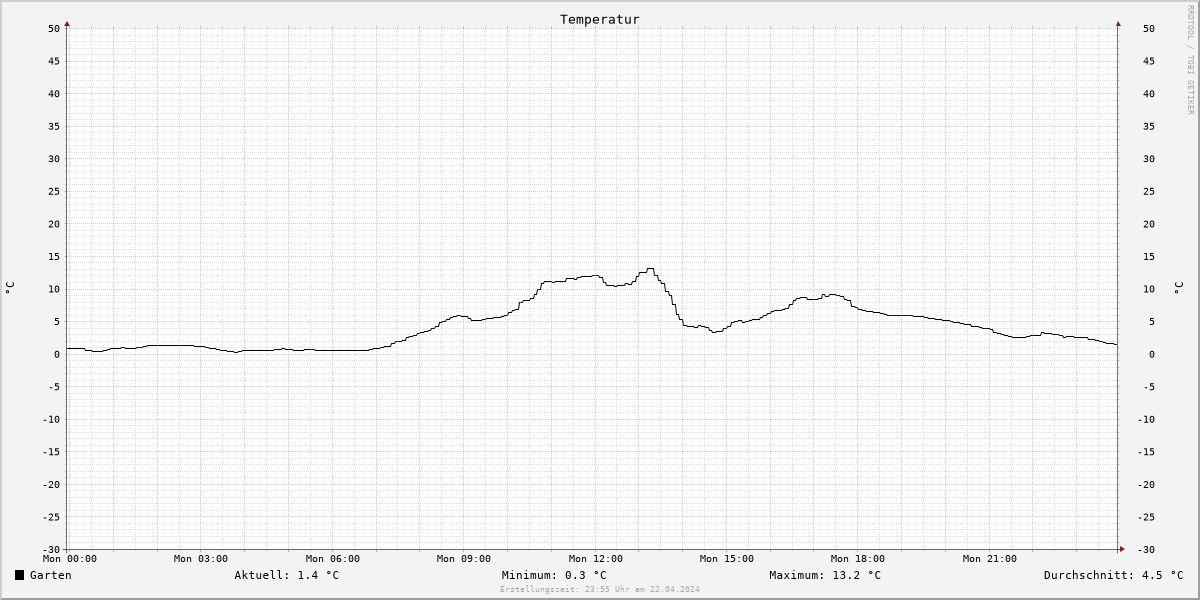Click the left axis -15 label
Screen dimensions: 1200x600
[51, 452]
